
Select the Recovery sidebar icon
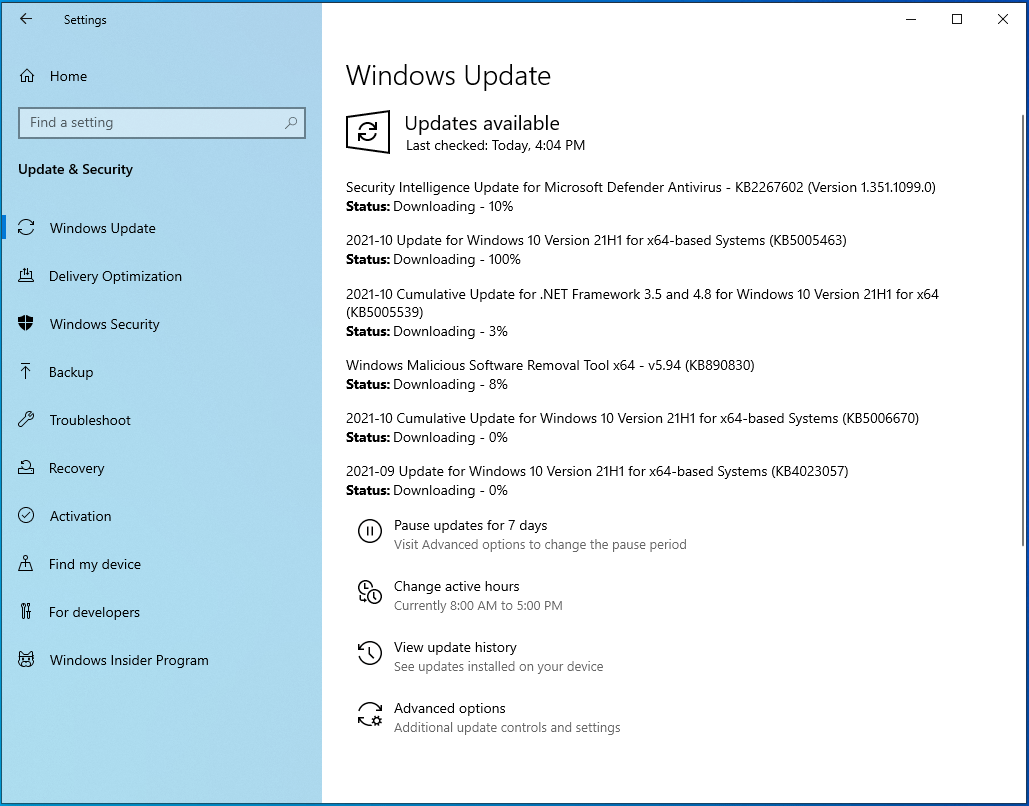pos(28,468)
